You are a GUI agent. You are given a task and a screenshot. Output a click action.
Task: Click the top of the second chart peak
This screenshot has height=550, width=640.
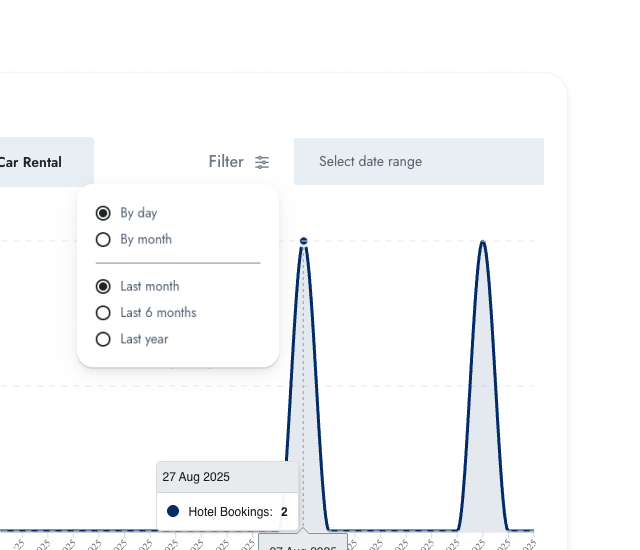[x=483, y=242]
